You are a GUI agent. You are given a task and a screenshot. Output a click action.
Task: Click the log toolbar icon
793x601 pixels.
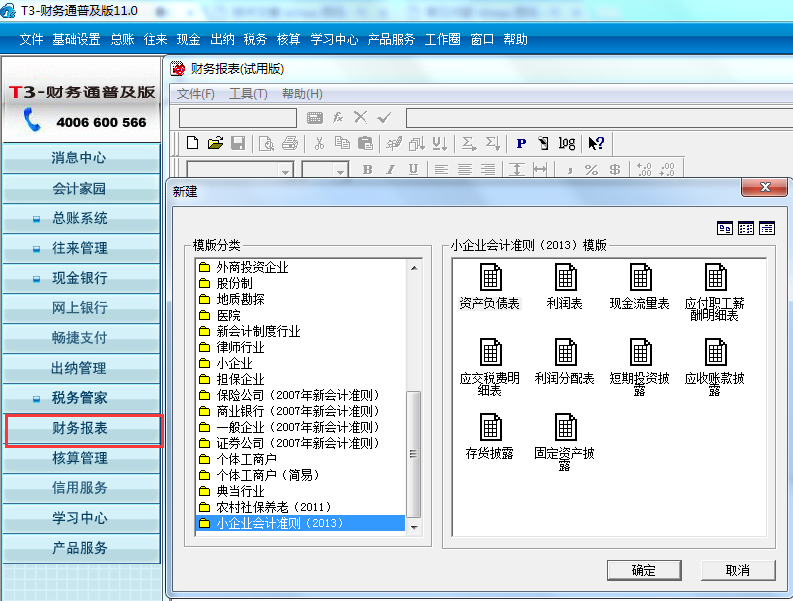[567, 144]
